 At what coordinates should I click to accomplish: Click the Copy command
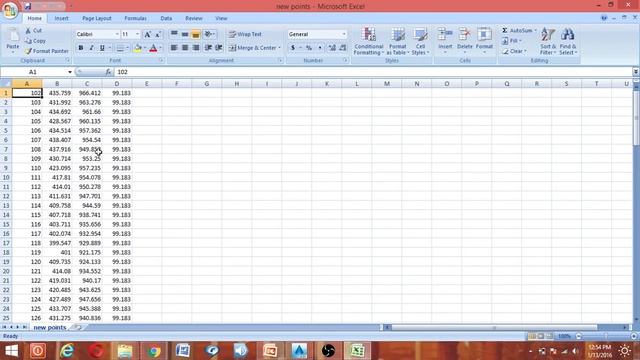pyautogui.click(x=35, y=41)
